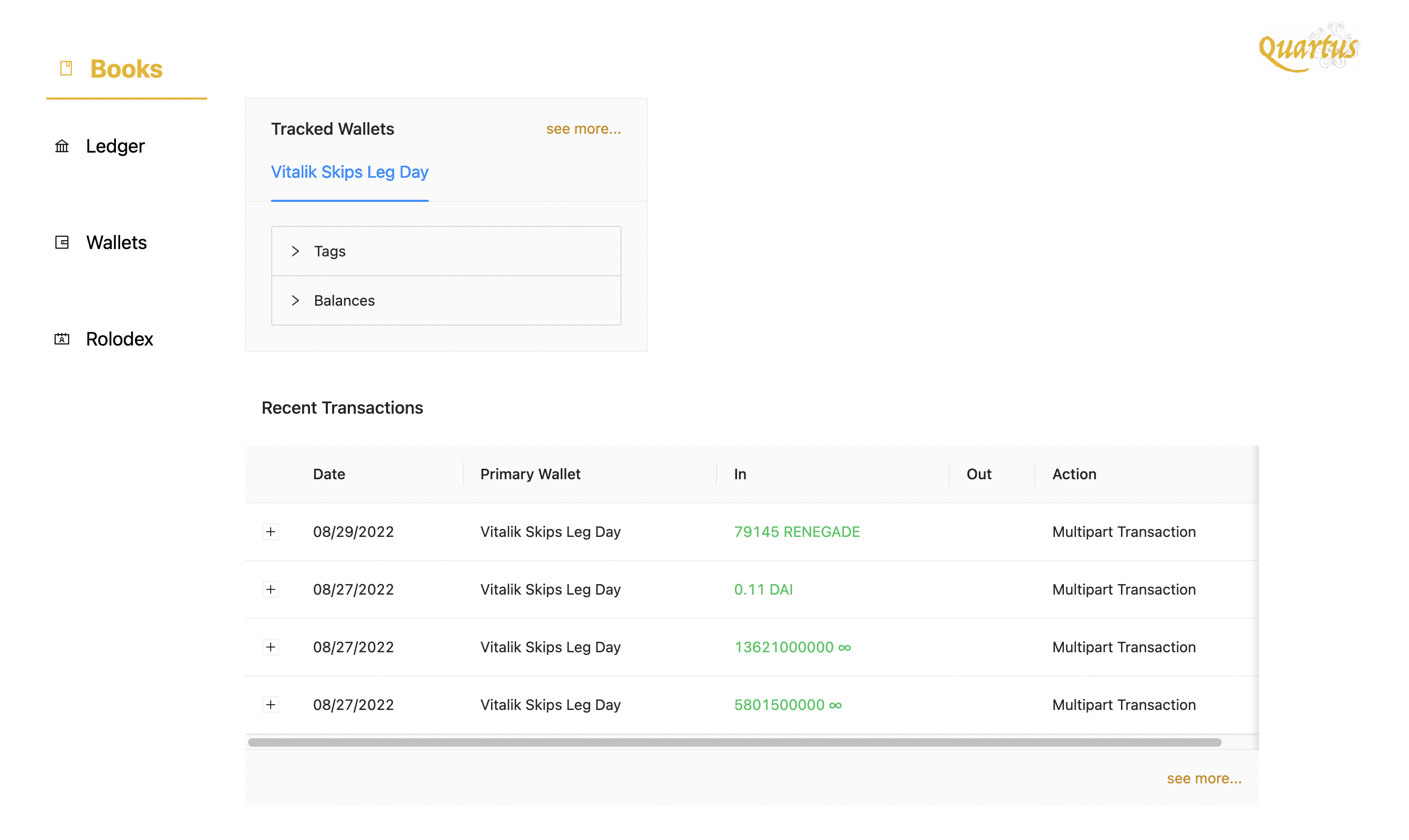Click the 79145 RENEGADE amount
This screenshot has width=1409, height=840.
(797, 532)
